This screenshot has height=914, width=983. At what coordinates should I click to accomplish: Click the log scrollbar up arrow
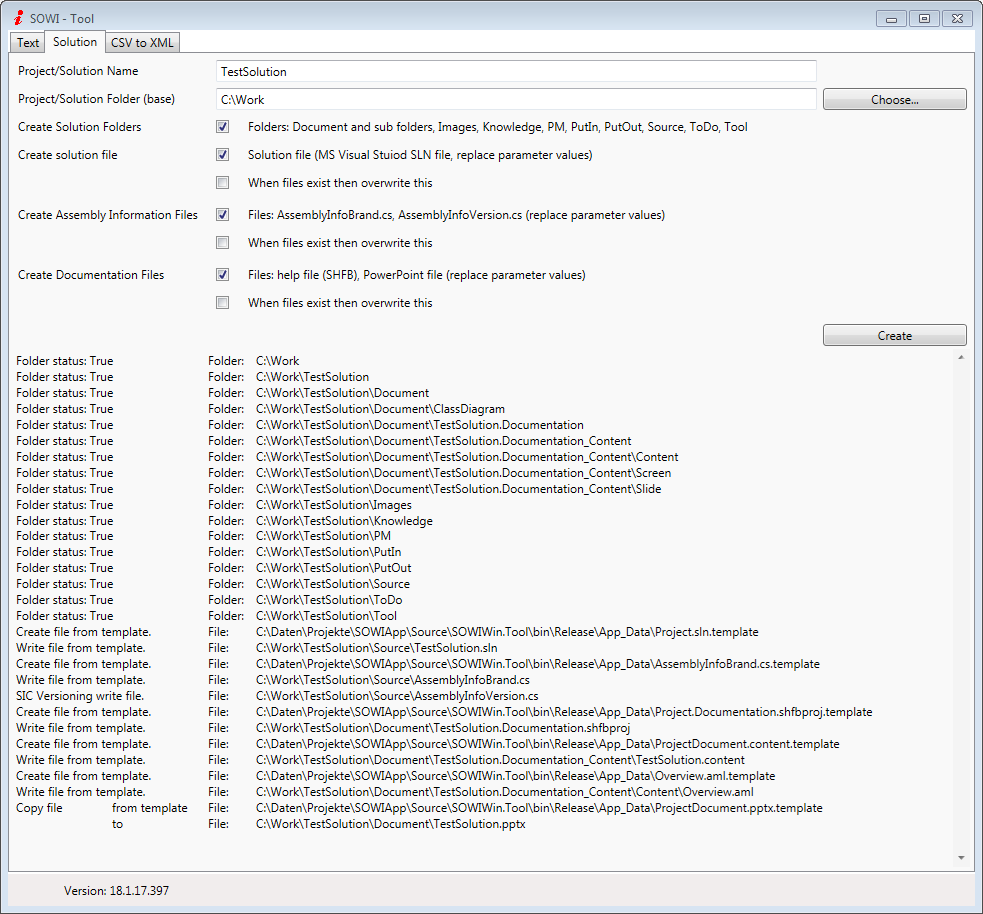coord(961,357)
